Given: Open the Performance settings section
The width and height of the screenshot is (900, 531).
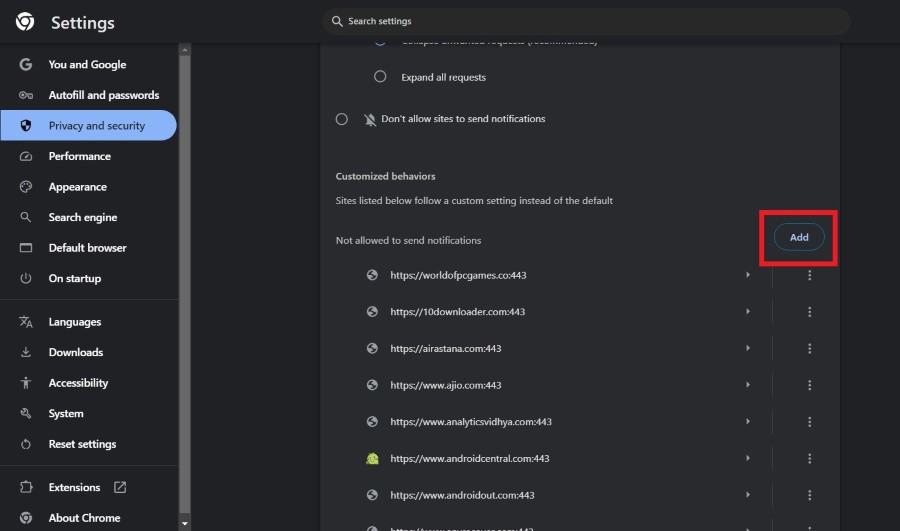Looking at the screenshot, I should (x=87, y=156).
